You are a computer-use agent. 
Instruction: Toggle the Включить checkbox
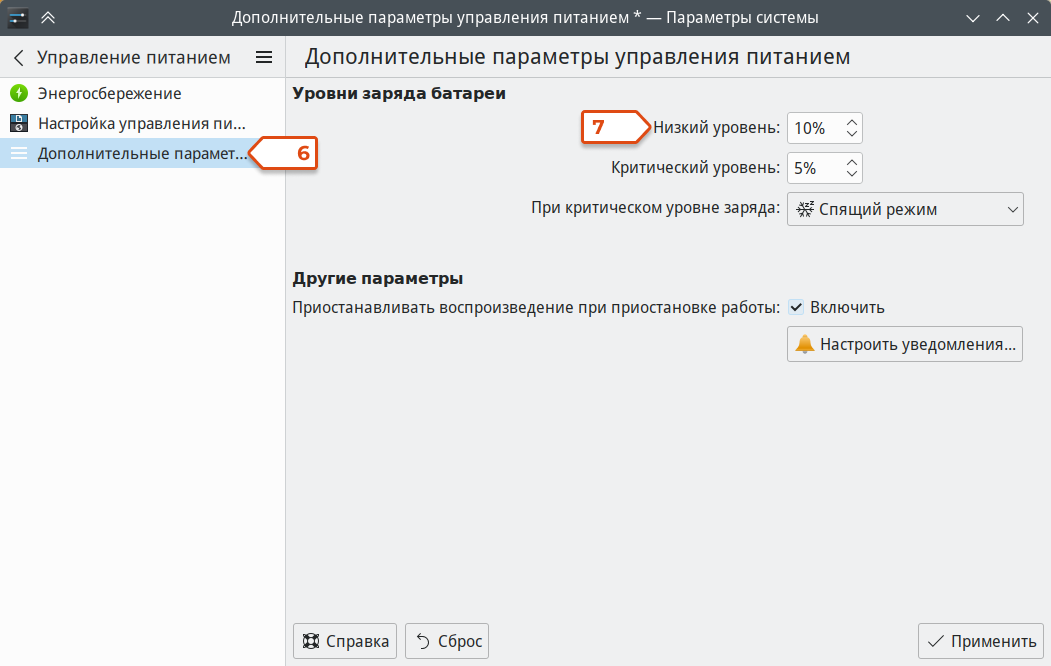click(x=796, y=308)
